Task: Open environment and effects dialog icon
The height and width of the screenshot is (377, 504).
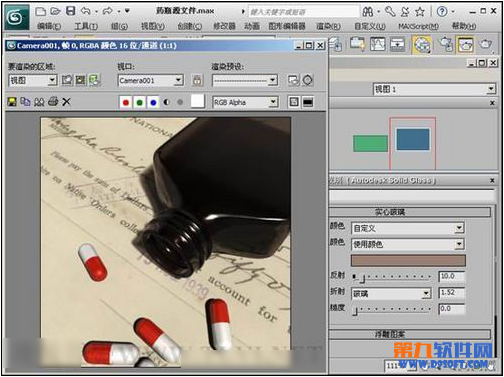Action: click(x=308, y=80)
